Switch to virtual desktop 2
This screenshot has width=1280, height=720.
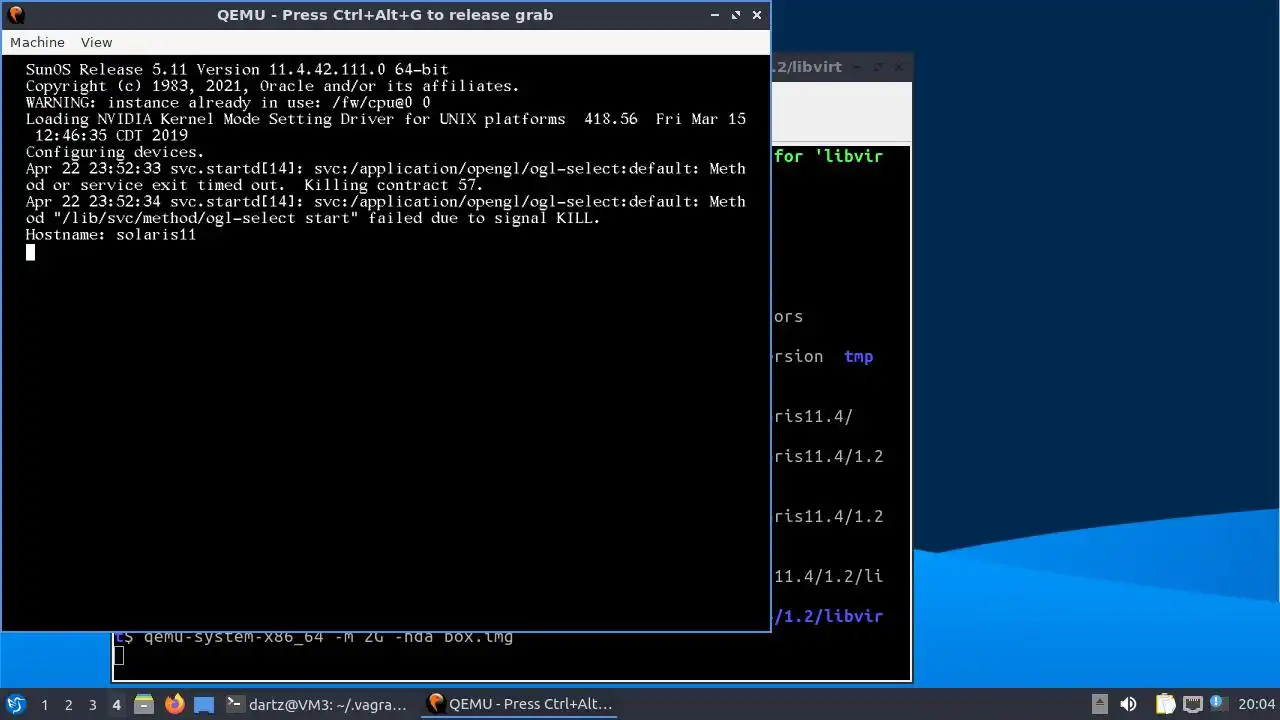[x=68, y=705]
